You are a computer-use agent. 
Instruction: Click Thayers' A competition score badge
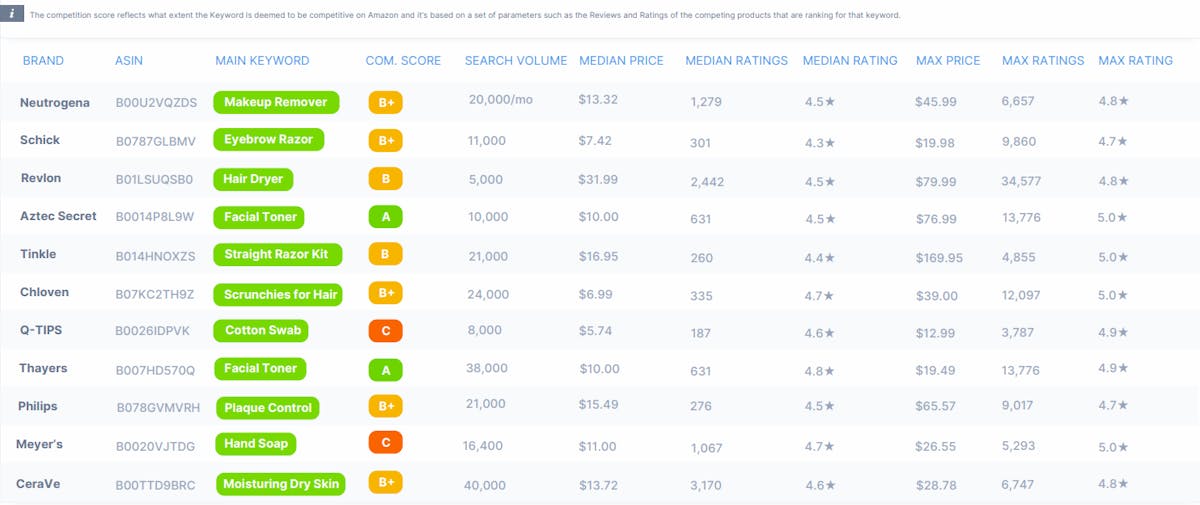(385, 369)
